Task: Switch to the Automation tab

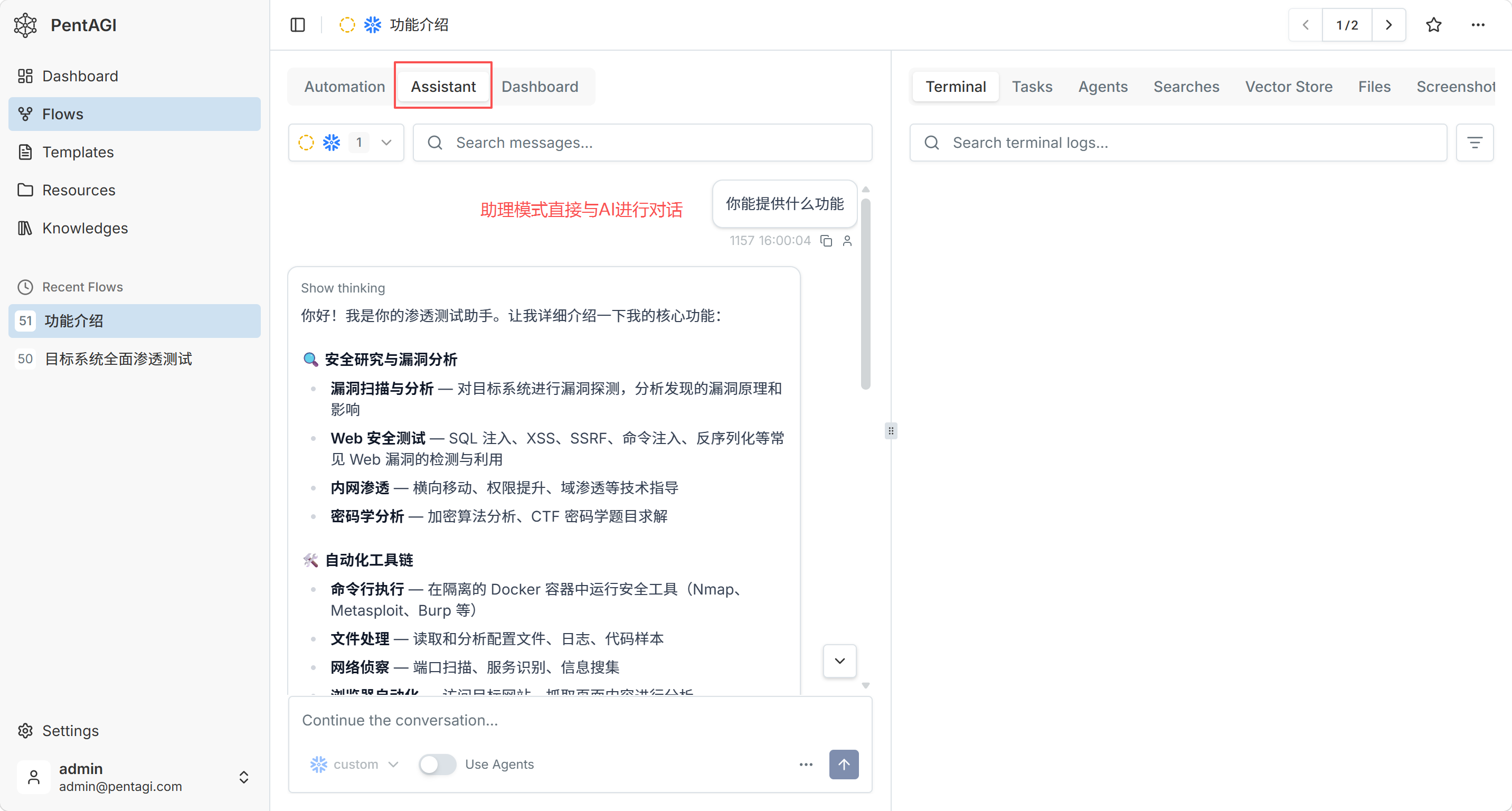Action: pos(345,87)
